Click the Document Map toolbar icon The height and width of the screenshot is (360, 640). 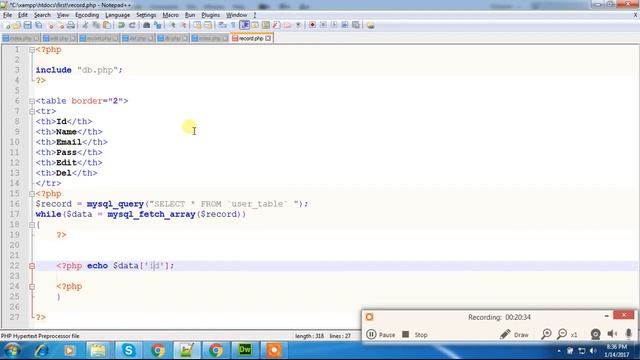266,25
